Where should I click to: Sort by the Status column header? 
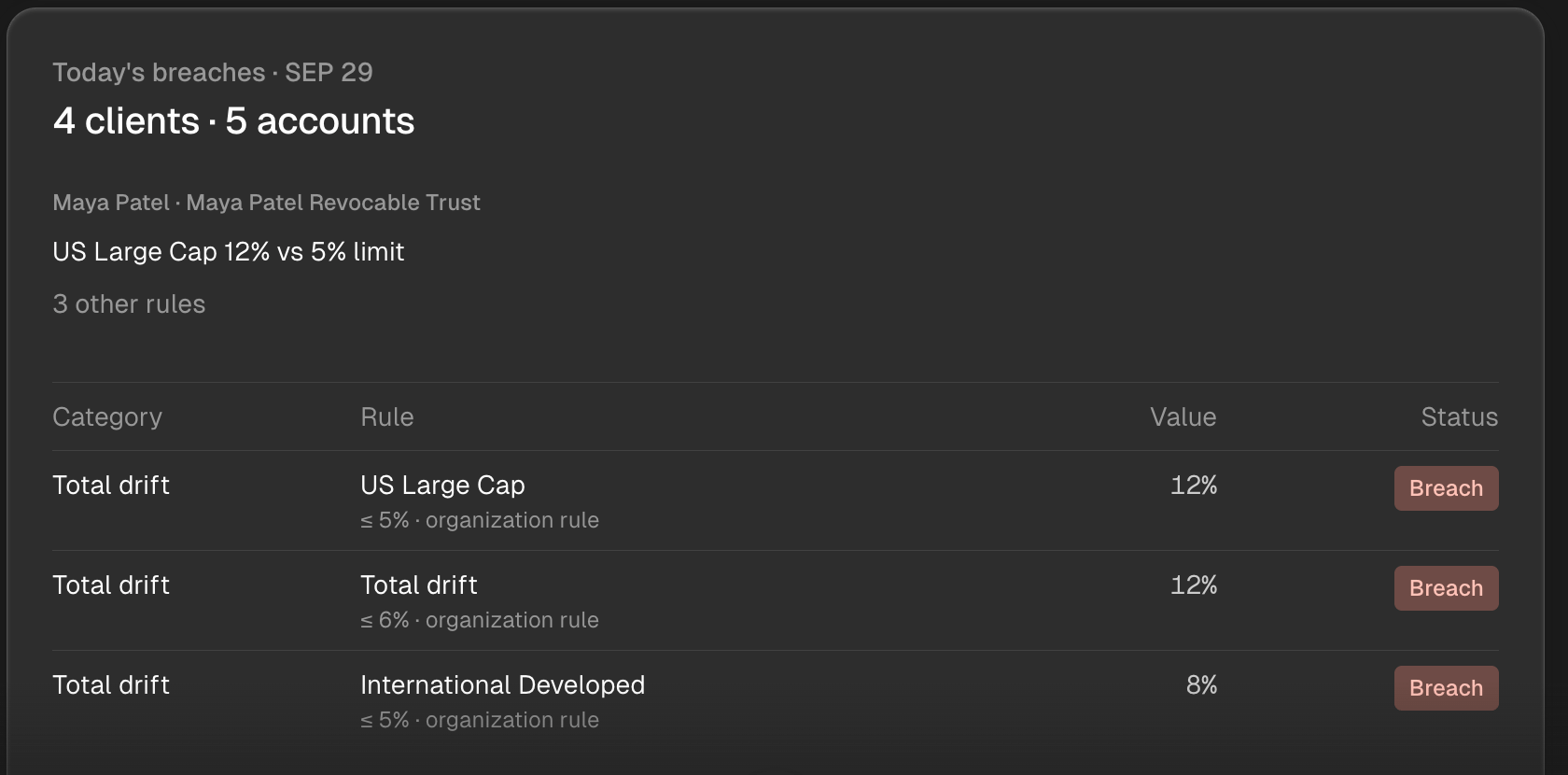[1459, 417]
